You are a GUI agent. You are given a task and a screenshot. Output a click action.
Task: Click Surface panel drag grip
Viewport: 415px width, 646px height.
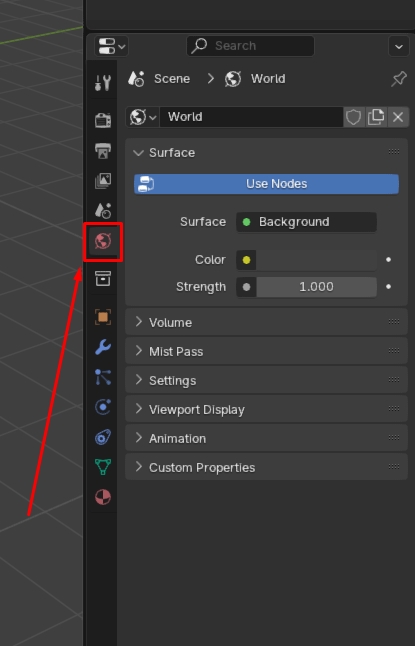[394, 152]
